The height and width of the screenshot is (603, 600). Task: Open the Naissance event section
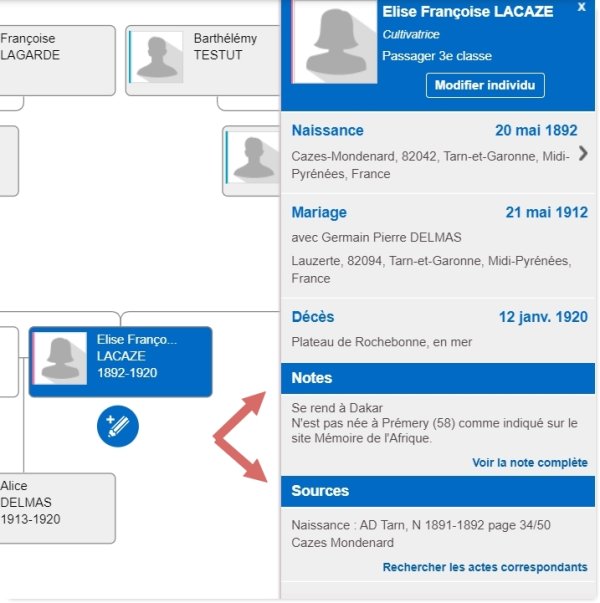tap(328, 131)
